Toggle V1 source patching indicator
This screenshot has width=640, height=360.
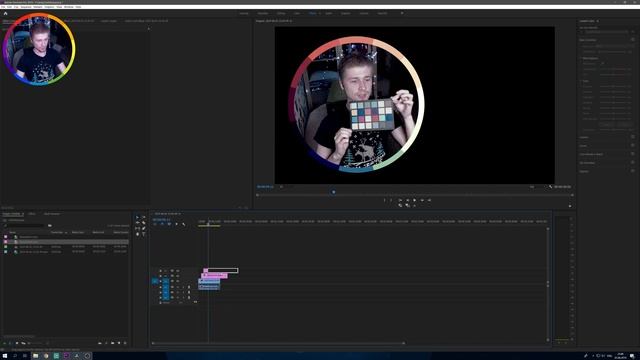coord(155,281)
